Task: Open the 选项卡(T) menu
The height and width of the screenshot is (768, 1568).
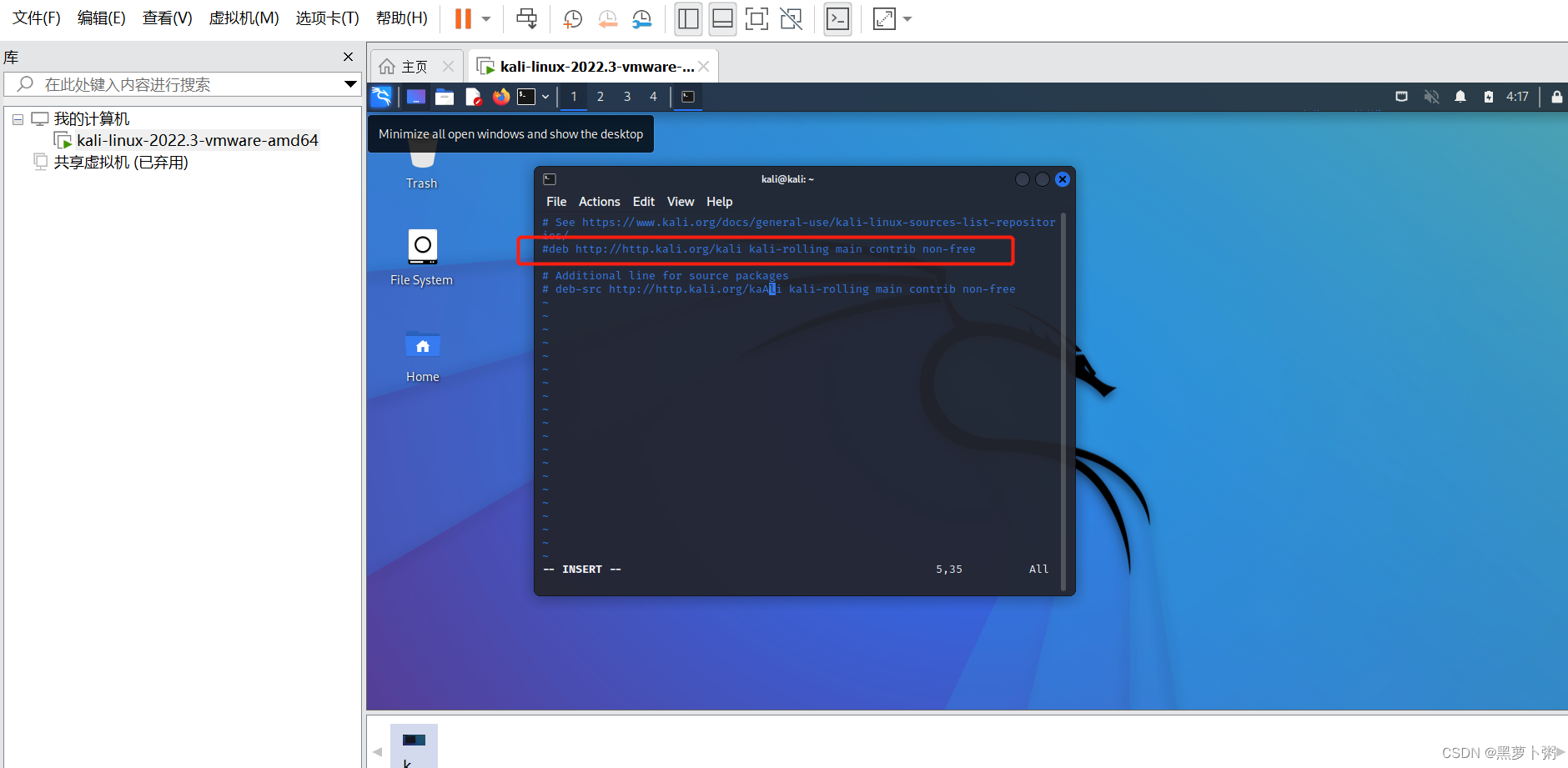Action: [328, 18]
